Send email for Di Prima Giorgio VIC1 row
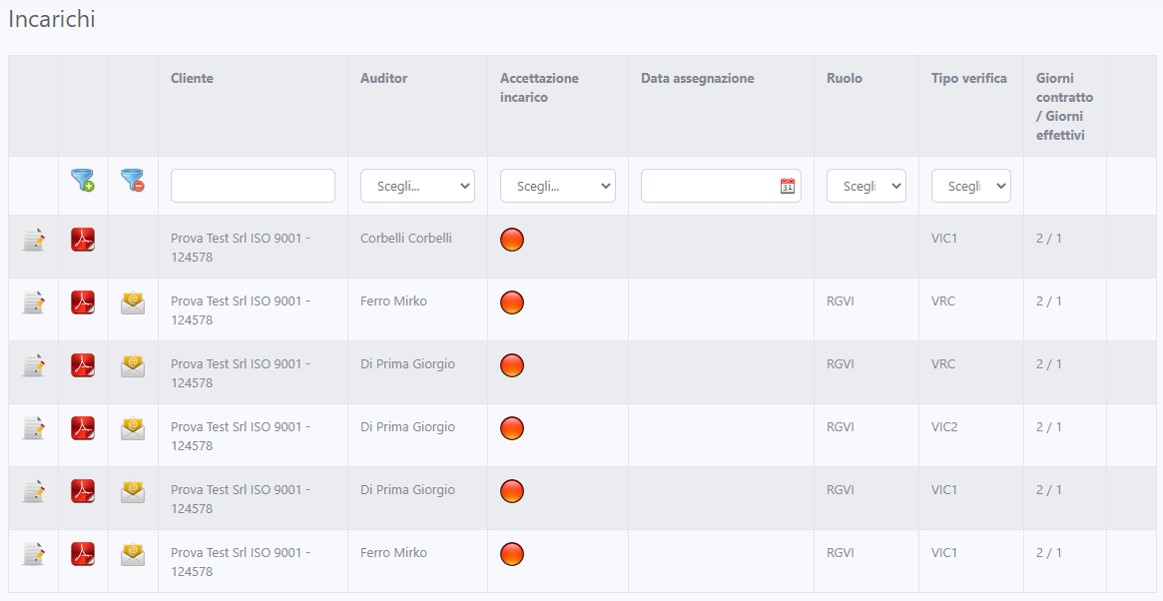Screen dimensions: 1163x601 (132, 491)
